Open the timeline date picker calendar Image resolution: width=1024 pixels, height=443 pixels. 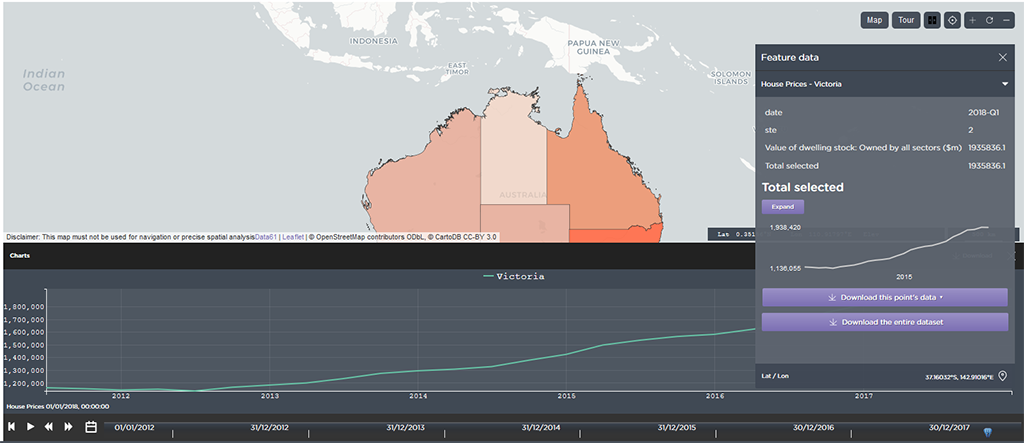pyautogui.click(x=90, y=427)
